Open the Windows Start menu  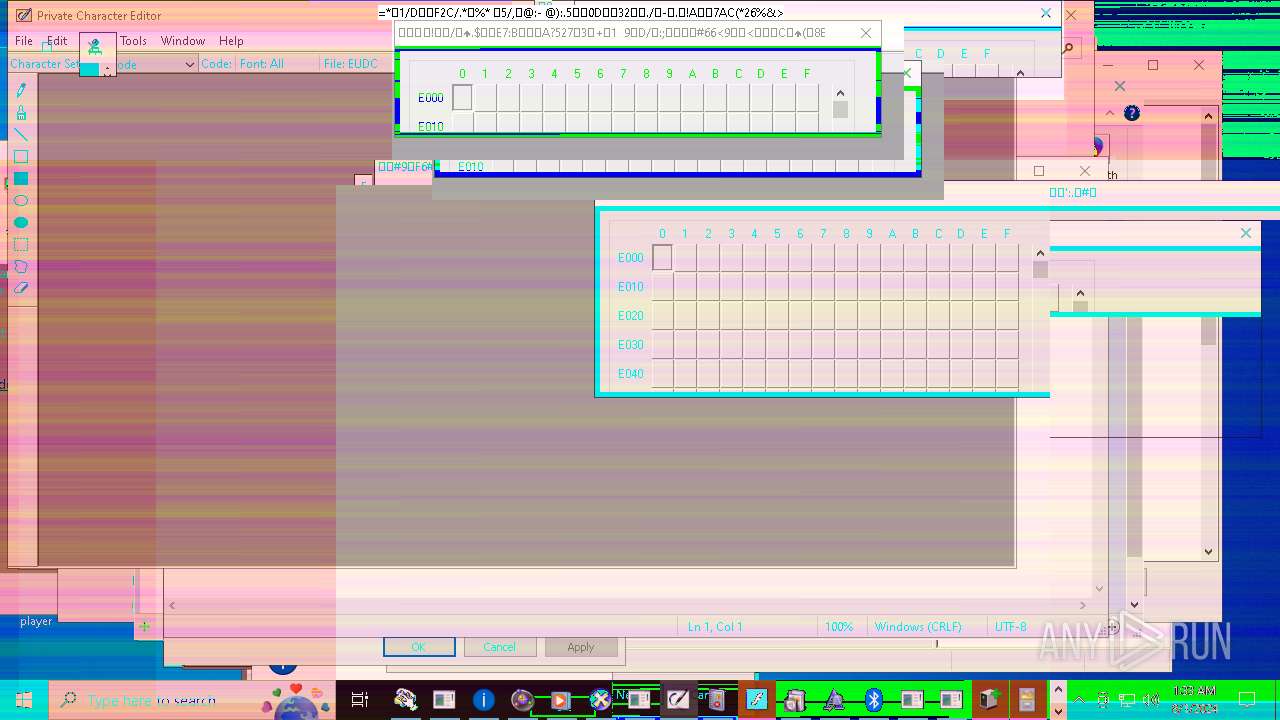coord(24,700)
